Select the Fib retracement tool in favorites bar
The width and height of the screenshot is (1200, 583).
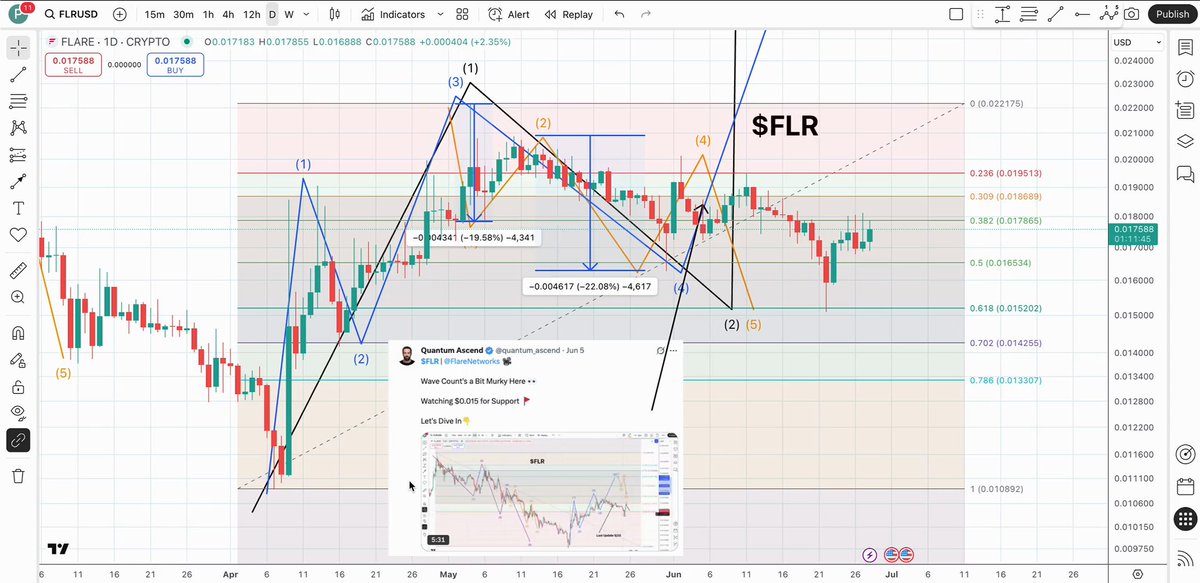click(x=1029, y=14)
